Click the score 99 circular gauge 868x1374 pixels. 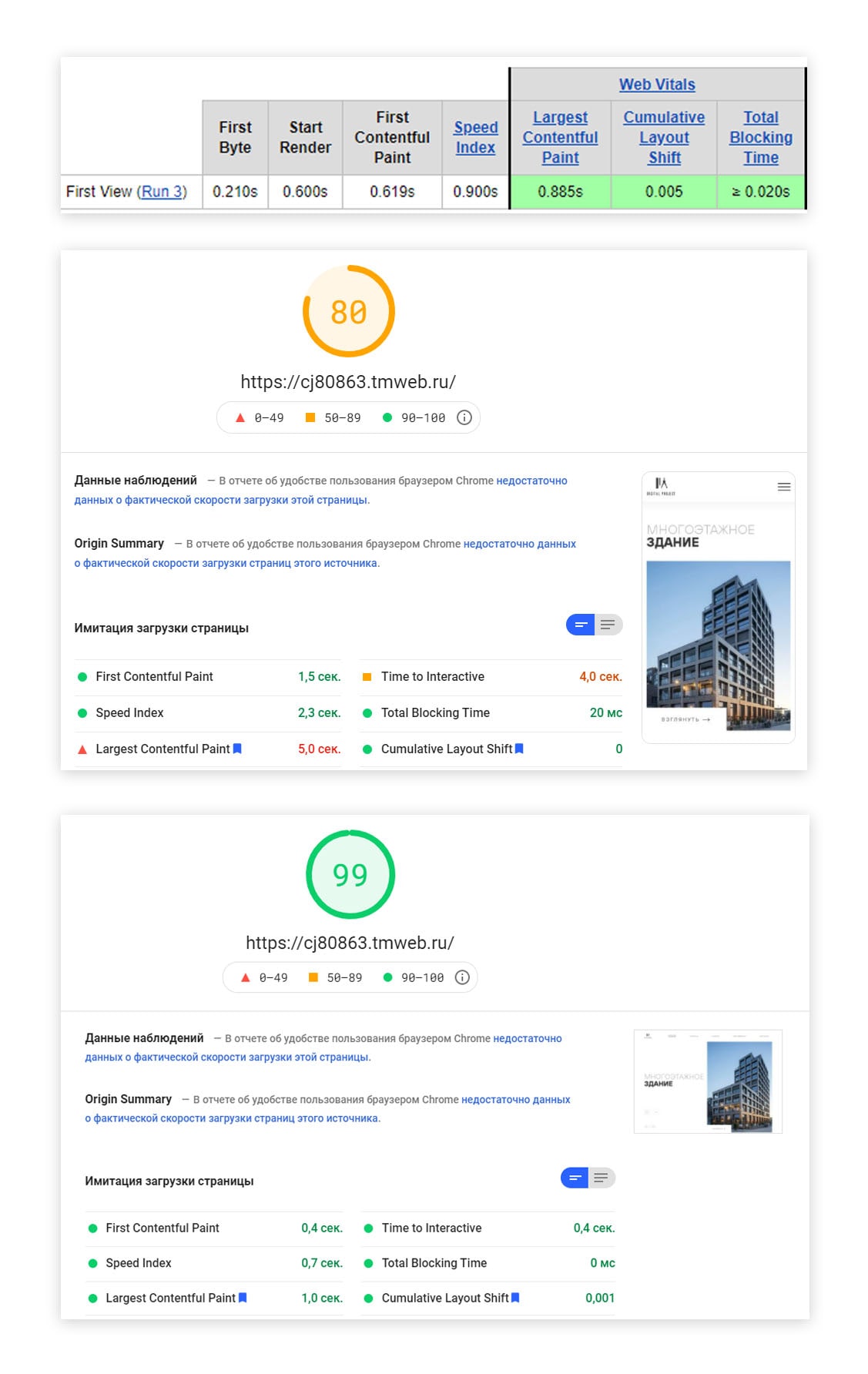(x=350, y=874)
